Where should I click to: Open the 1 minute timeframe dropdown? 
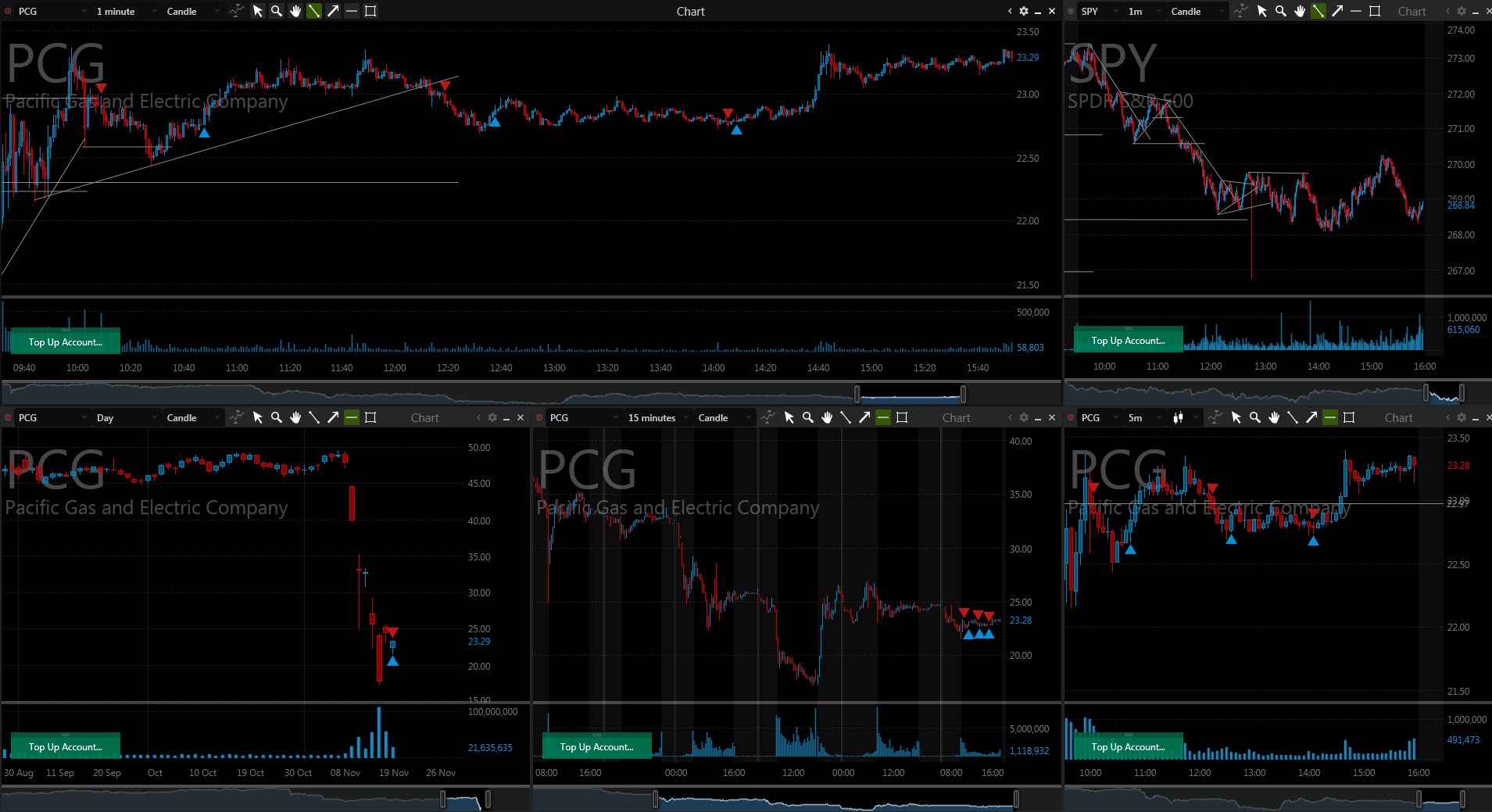click(x=125, y=11)
